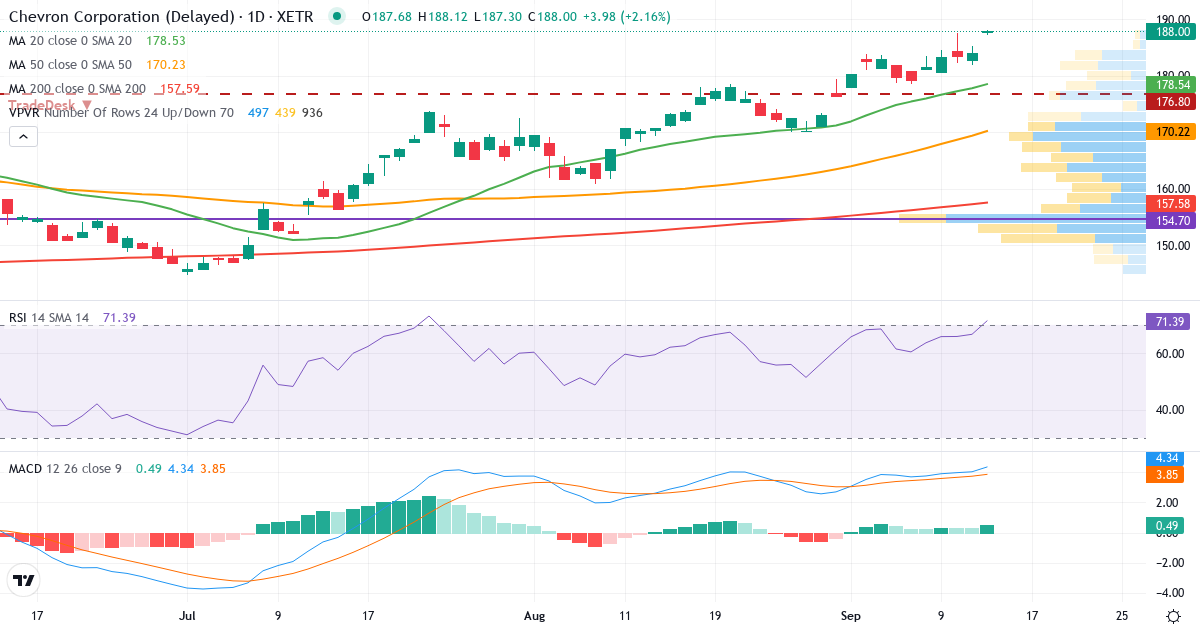Click the 178.54 green MA price label
This screenshot has width=1200, height=630.
click(x=1171, y=87)
